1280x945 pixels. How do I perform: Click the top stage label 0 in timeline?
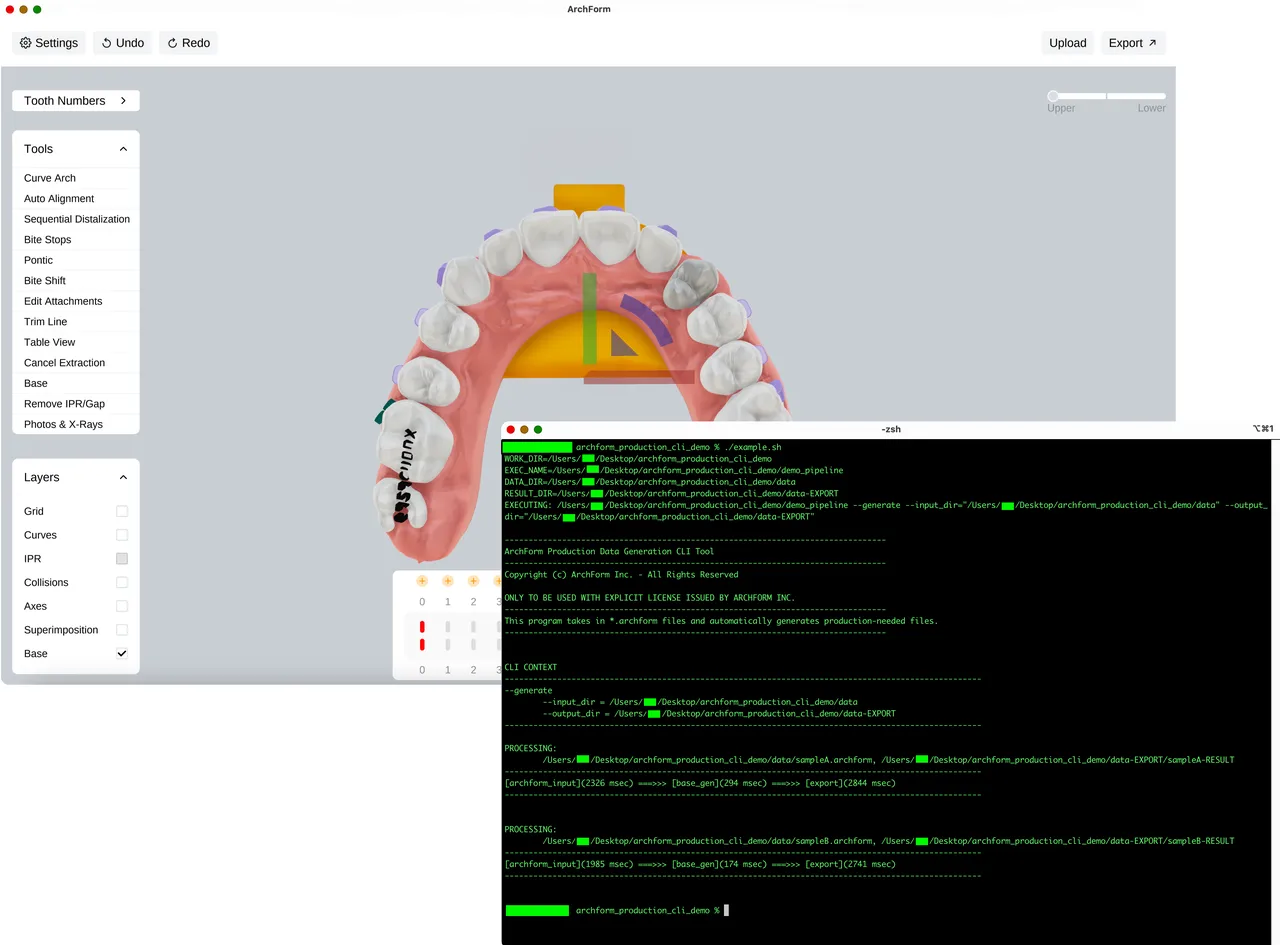(x=422, y=602)
